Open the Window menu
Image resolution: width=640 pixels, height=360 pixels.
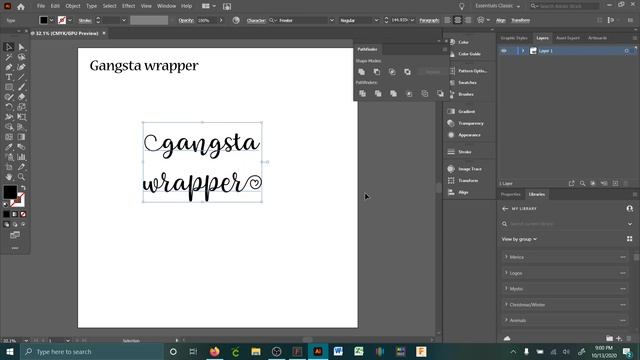(167, 6)
